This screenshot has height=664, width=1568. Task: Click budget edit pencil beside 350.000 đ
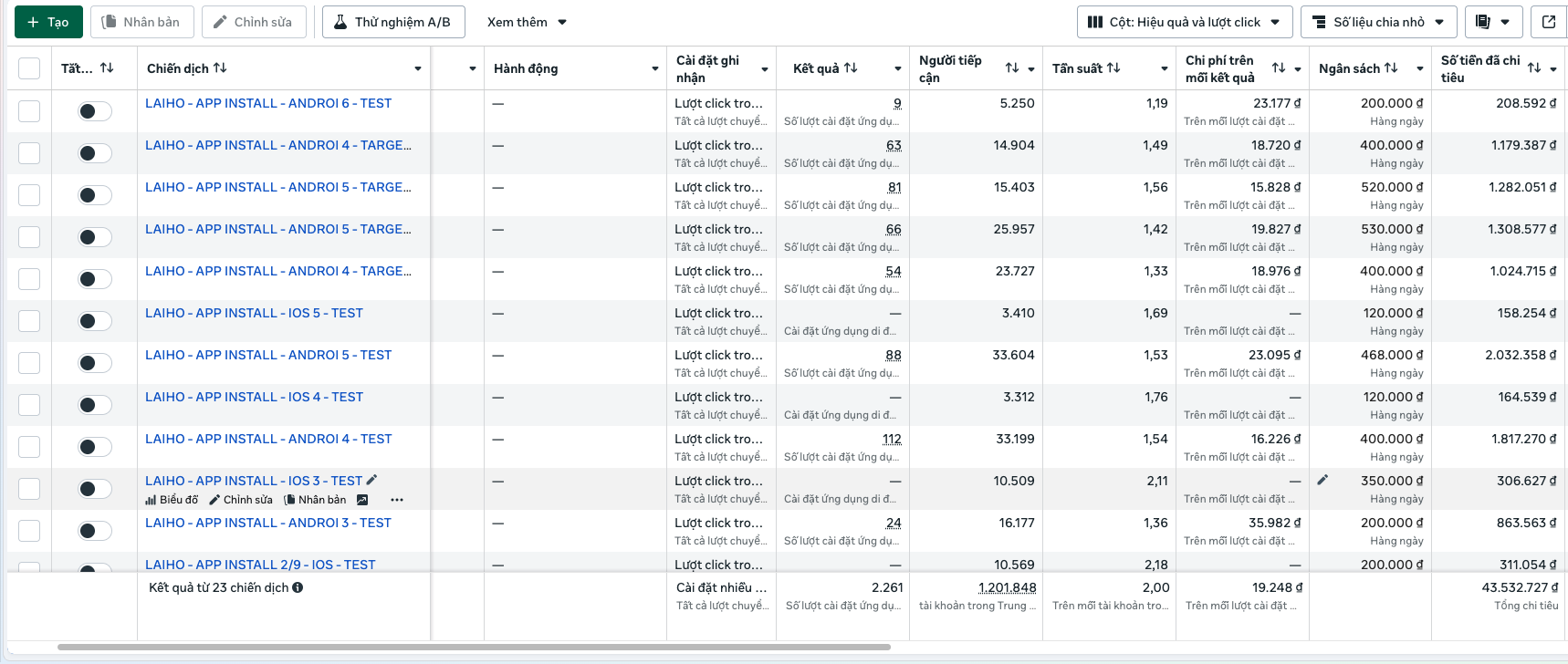1322,481
